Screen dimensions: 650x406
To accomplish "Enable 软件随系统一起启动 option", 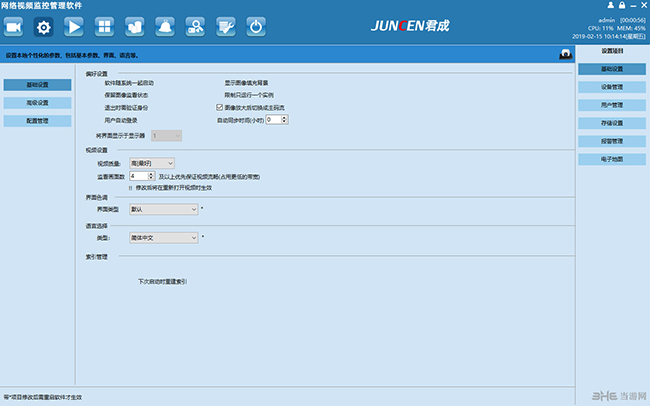I will (x=129, y=83).
